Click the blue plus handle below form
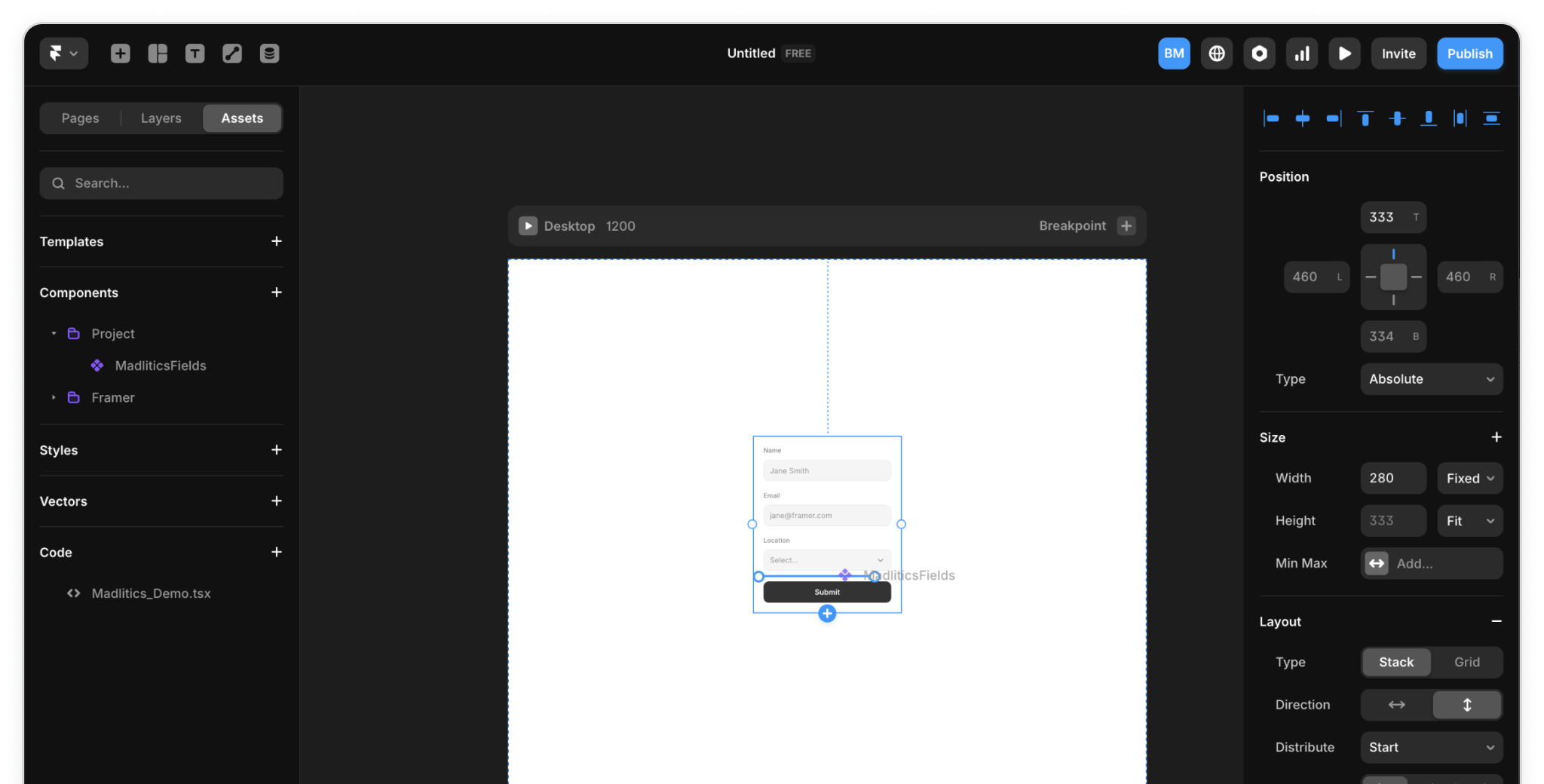1544x784 pixels. click(x=827, y=614)
